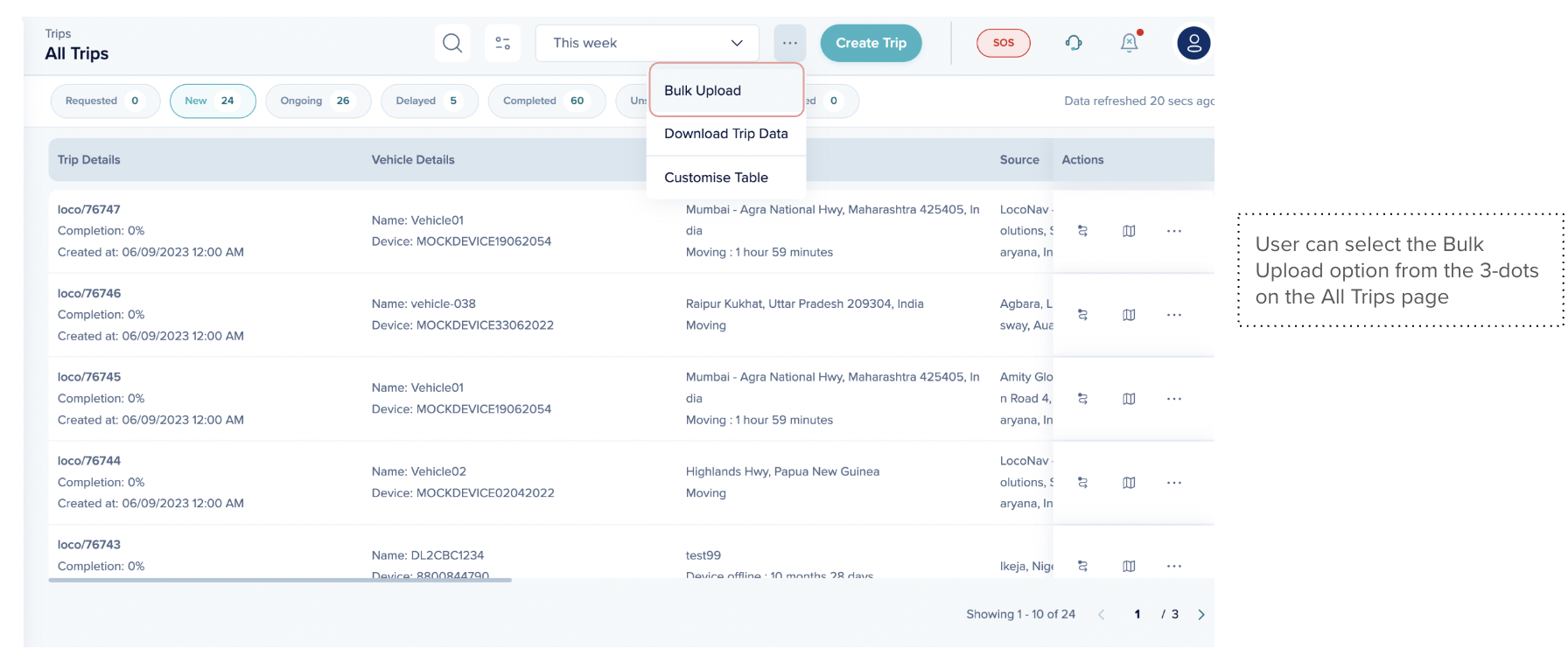Choose Download Trip Data option

click(x=725, y=134)
